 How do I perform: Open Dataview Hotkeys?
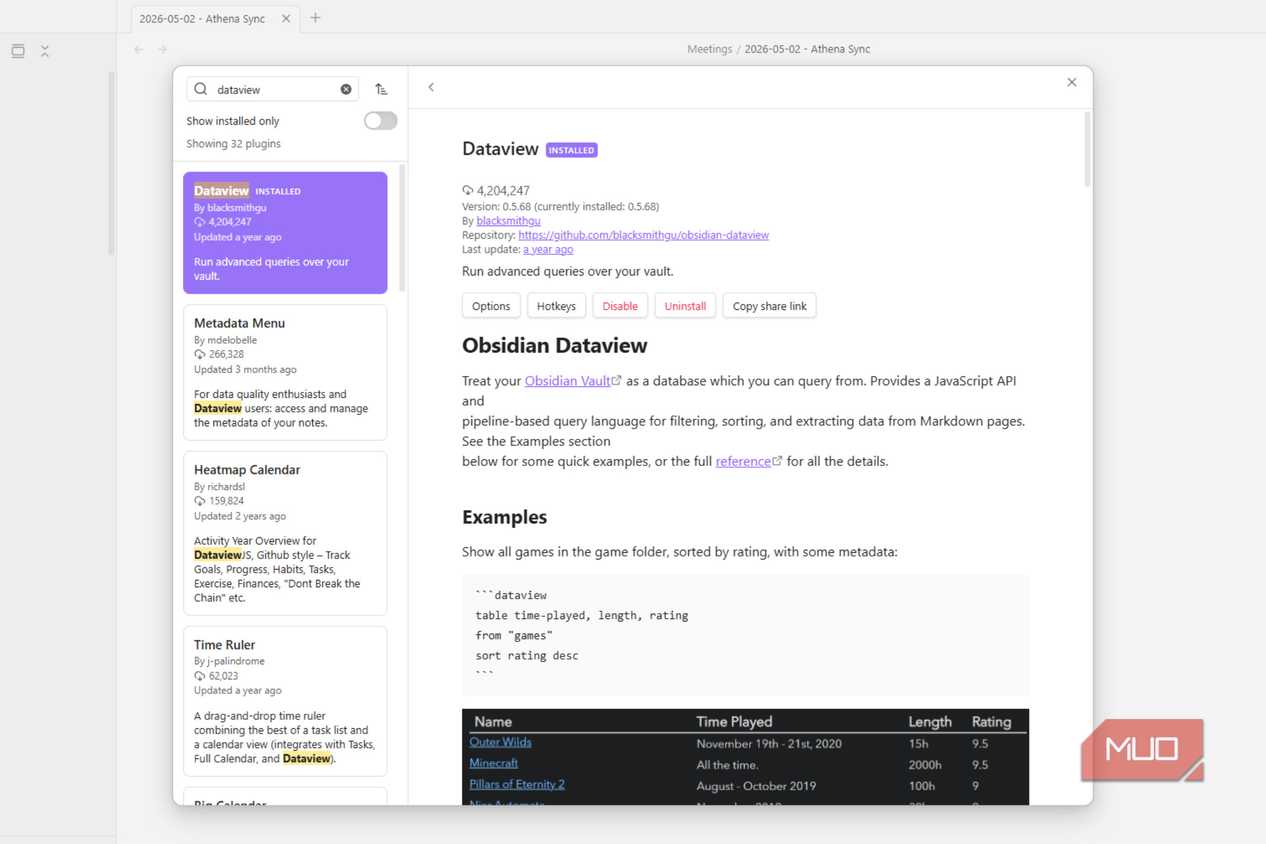tap(556, 306)
